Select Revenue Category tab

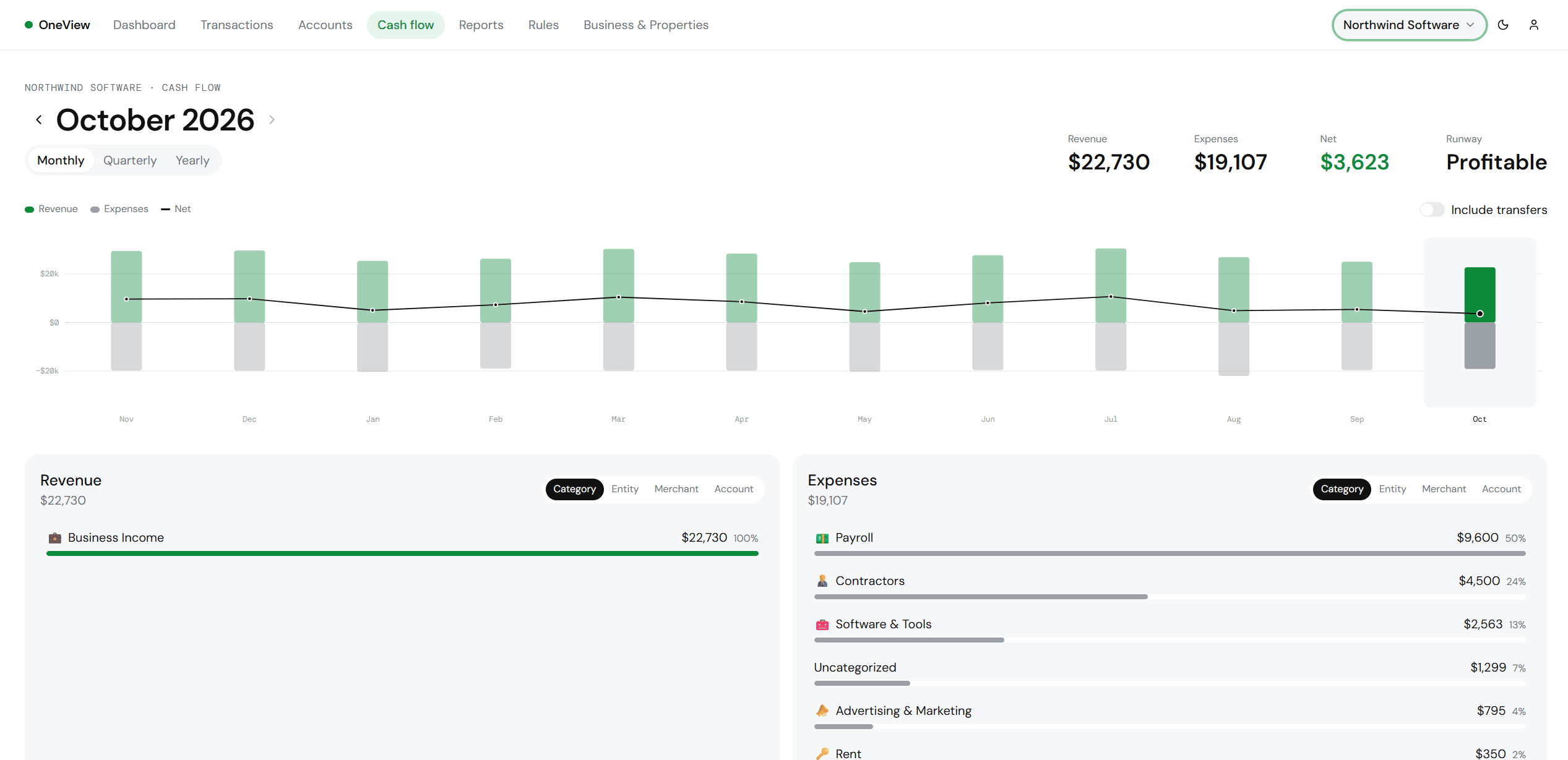pos(575,489)
